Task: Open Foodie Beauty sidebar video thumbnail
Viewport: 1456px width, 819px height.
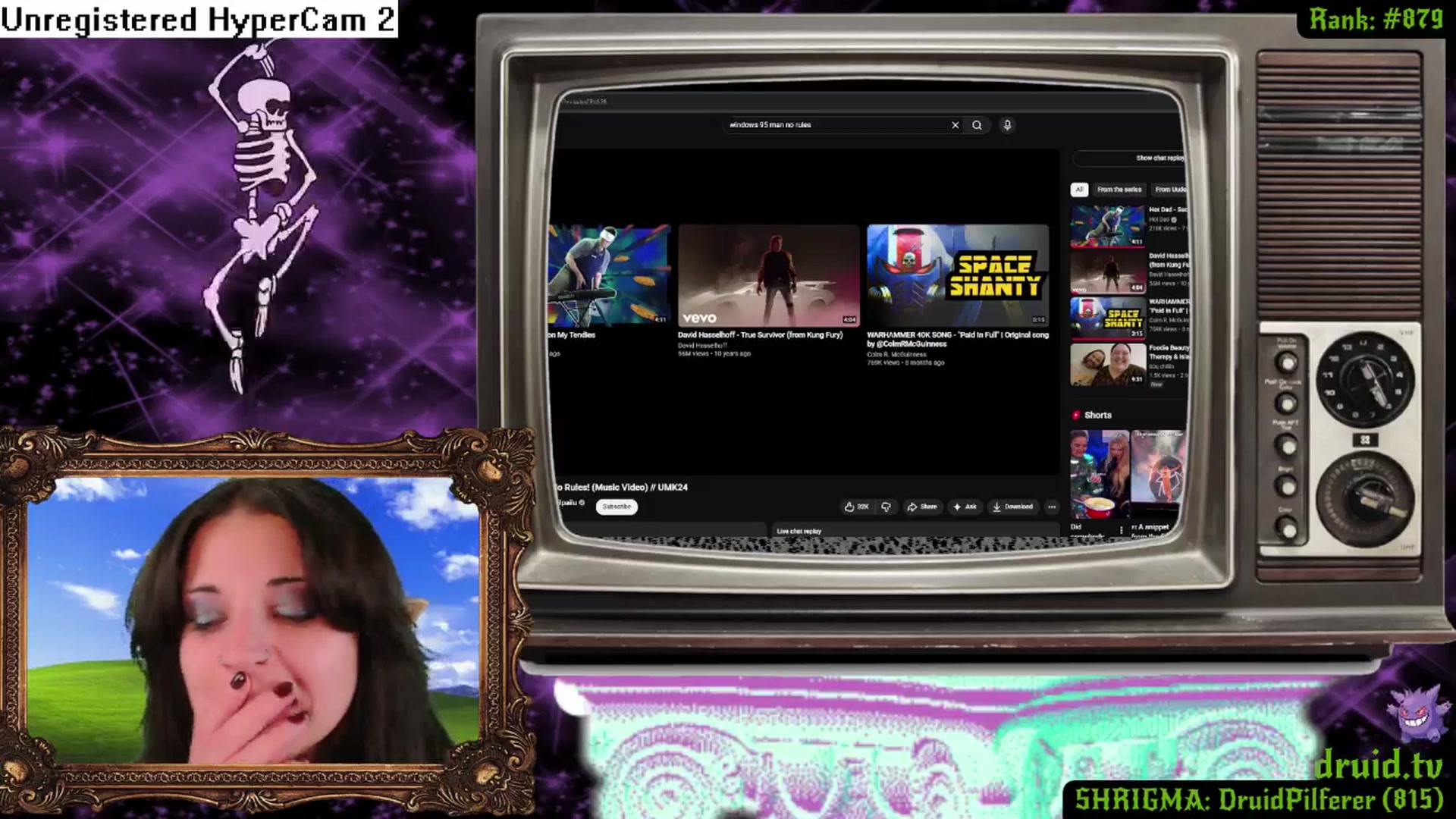Action: coord(1107,364)
